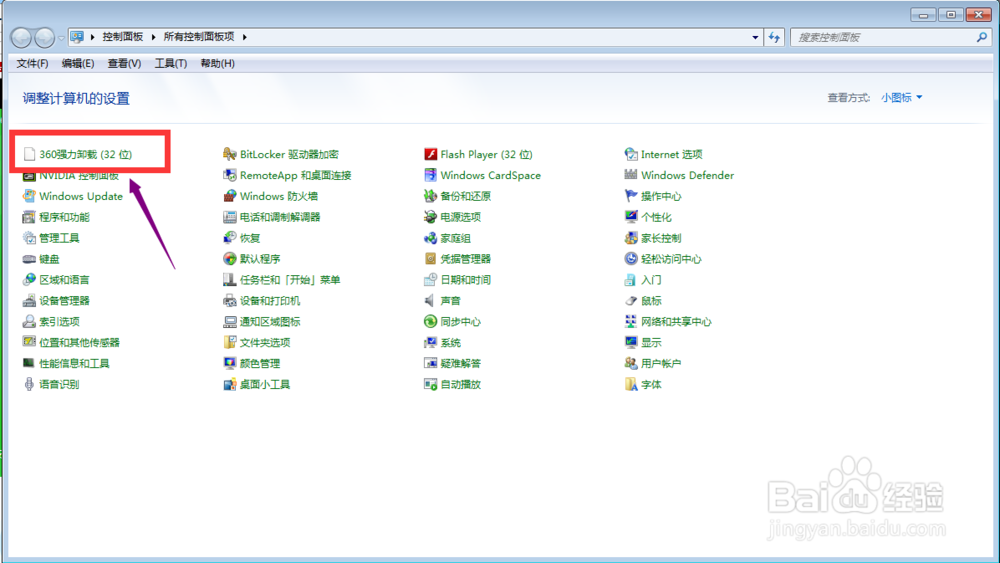1000x563 pixels.
Task: Click the 家长控制 icon
Action: 631,238
